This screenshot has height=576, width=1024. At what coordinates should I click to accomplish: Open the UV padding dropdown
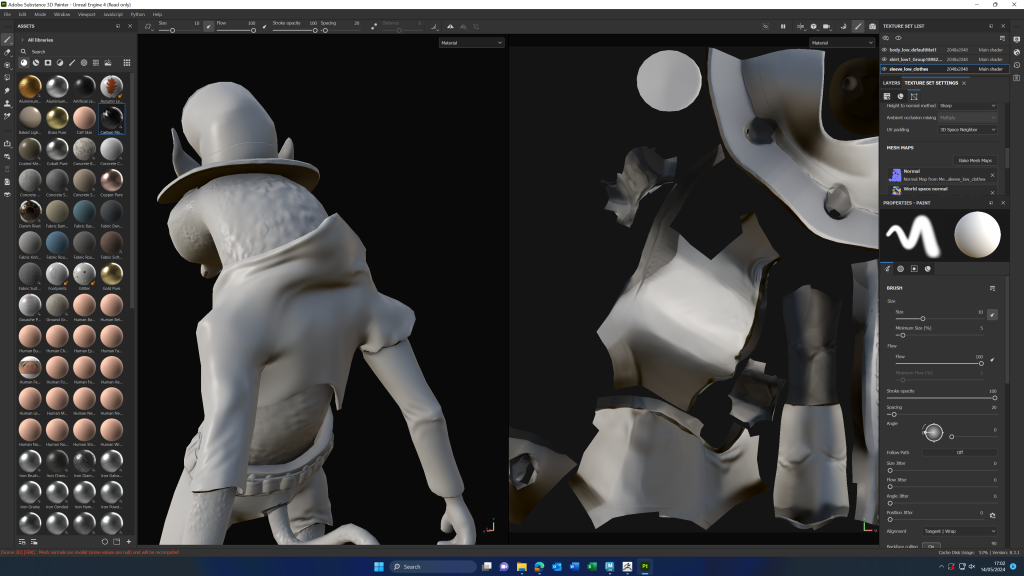(966, 130)
